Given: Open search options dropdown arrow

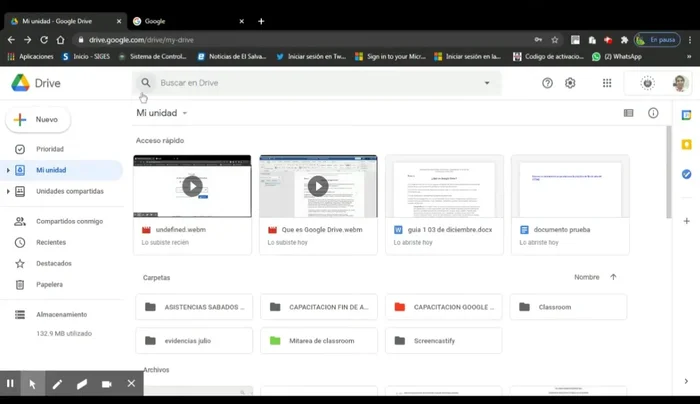Looking at the screenshot, I should click(x=487, y=83).
